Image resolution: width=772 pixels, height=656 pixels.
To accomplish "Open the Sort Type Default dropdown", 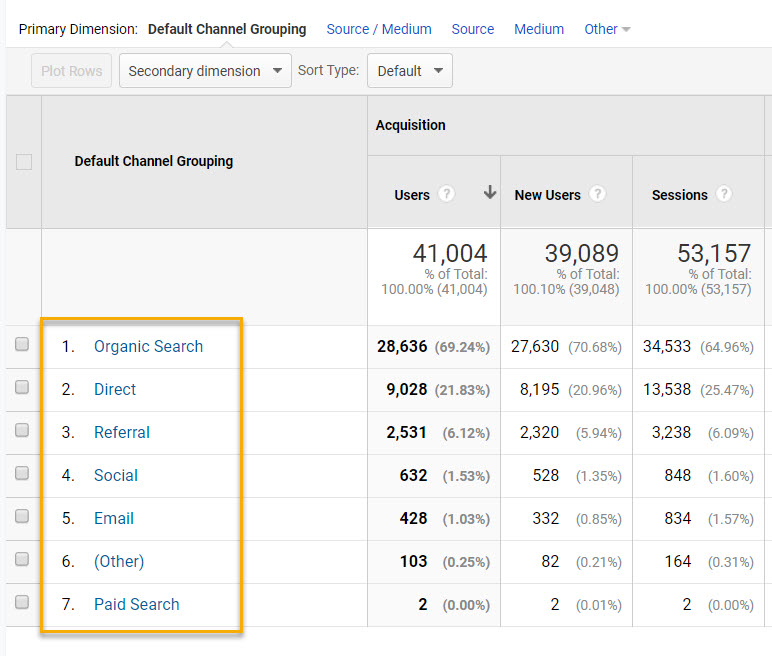I will (x=410, y=70).
